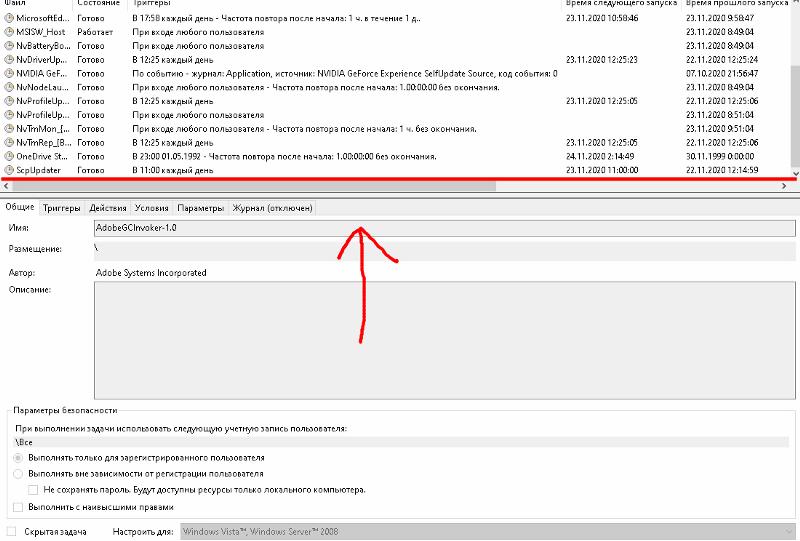Click the NvNodeLau... trigger description text
This screenshot has height=541, width=800.
[315, 87]
